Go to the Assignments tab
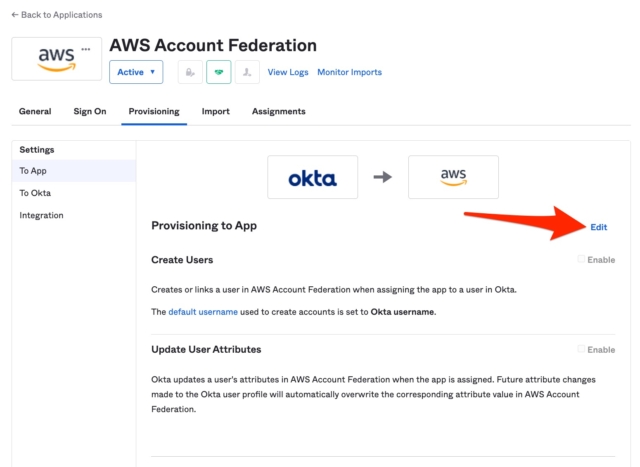 pyautogui.click(x=279, y=111)
